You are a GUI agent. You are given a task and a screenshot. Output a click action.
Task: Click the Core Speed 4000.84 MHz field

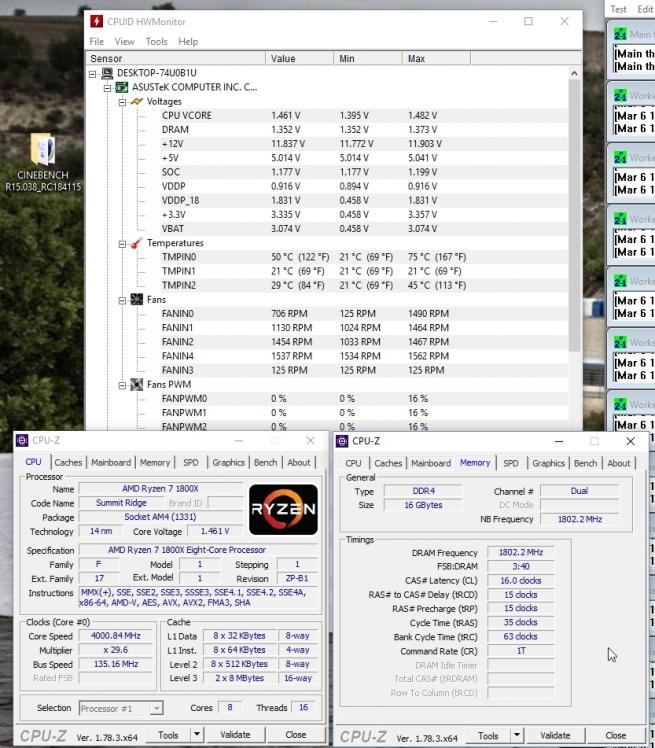pos(115,636)
